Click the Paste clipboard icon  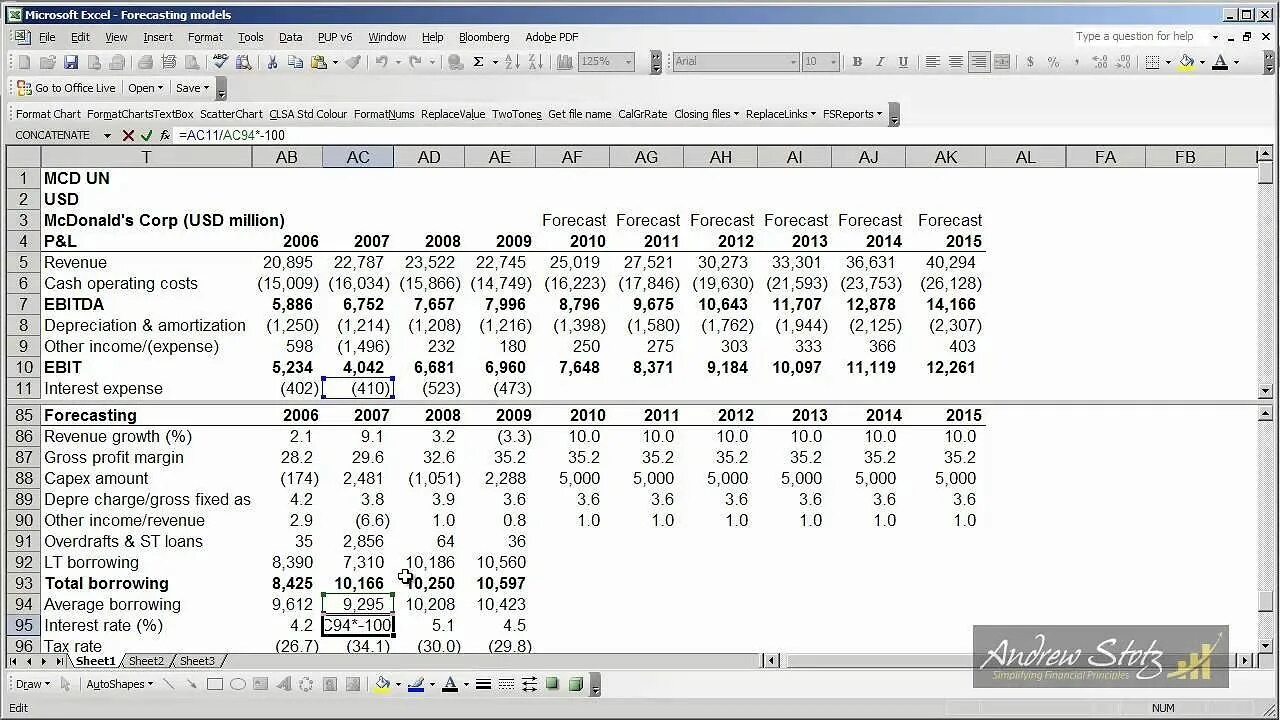tap(318, 62)
